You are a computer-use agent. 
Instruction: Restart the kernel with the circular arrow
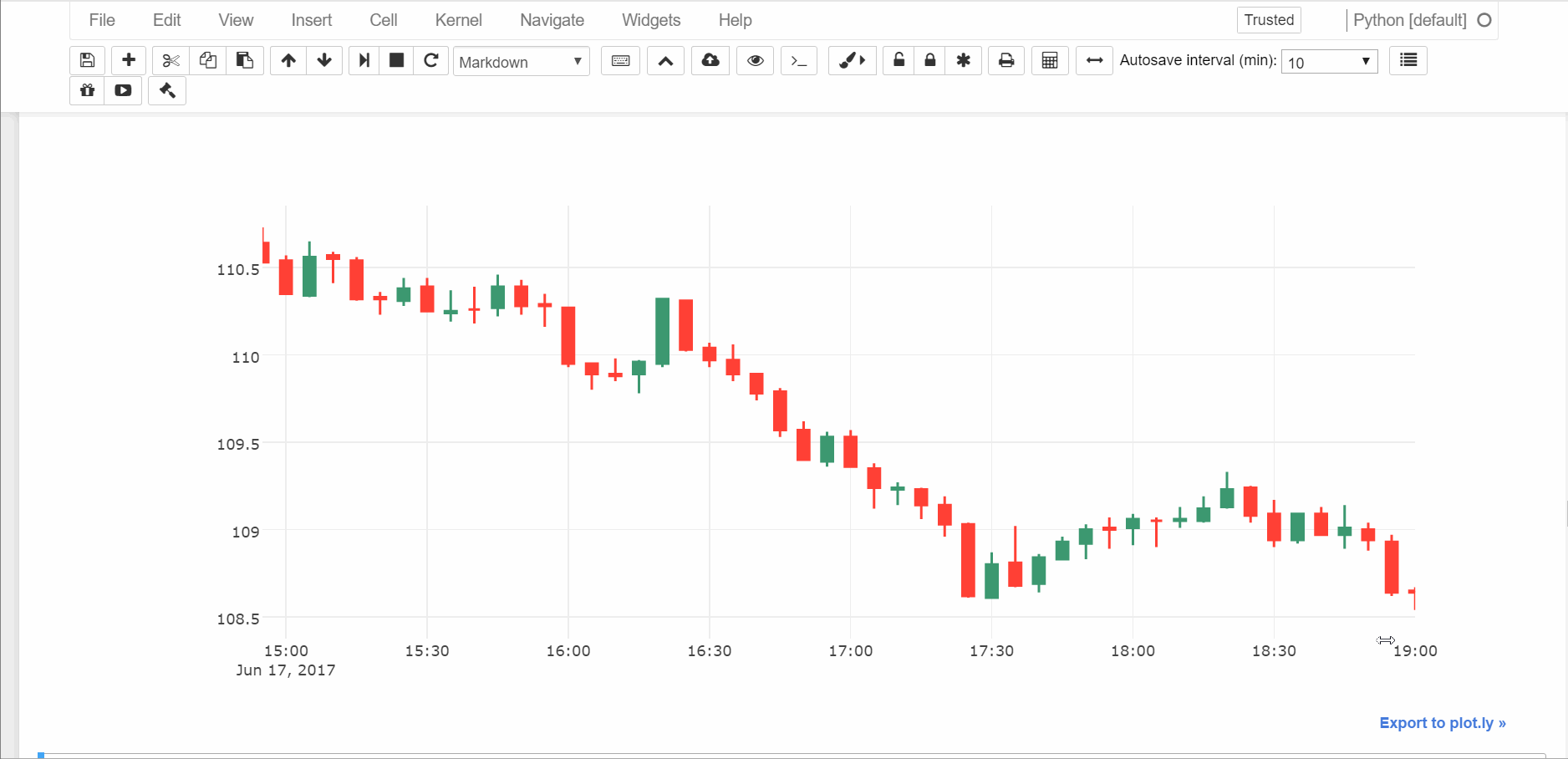pyautogui.click(x=431, y=60)
